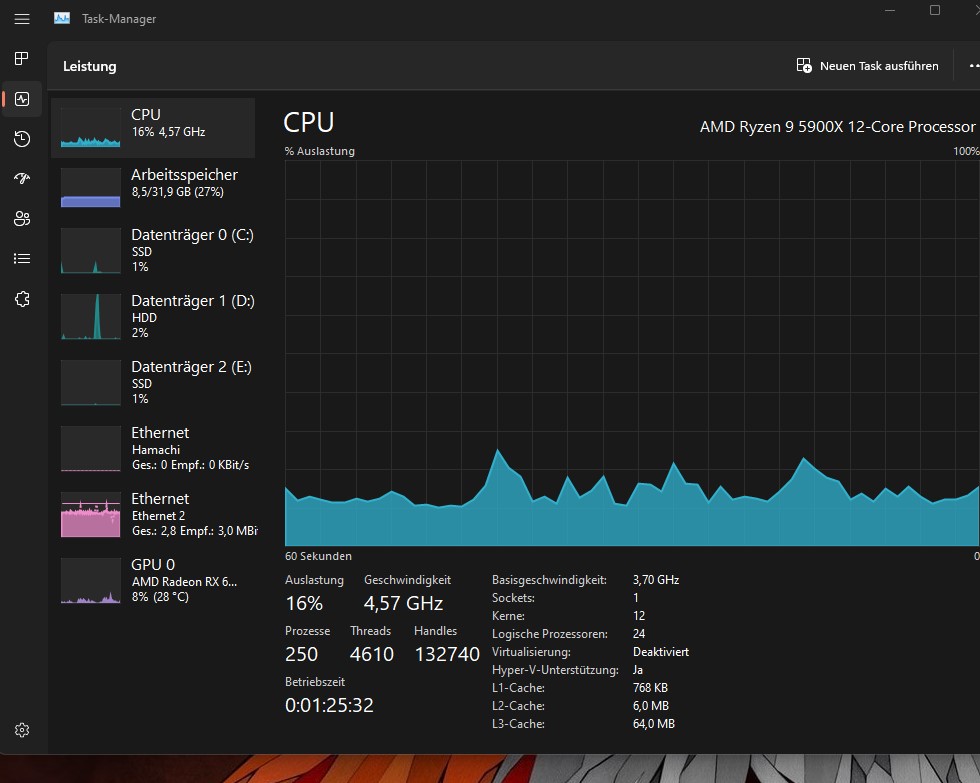Click the Datenträger 1 mini graph thumbnail
Screen dimensions: 980x783
click(x=91, y=317)
